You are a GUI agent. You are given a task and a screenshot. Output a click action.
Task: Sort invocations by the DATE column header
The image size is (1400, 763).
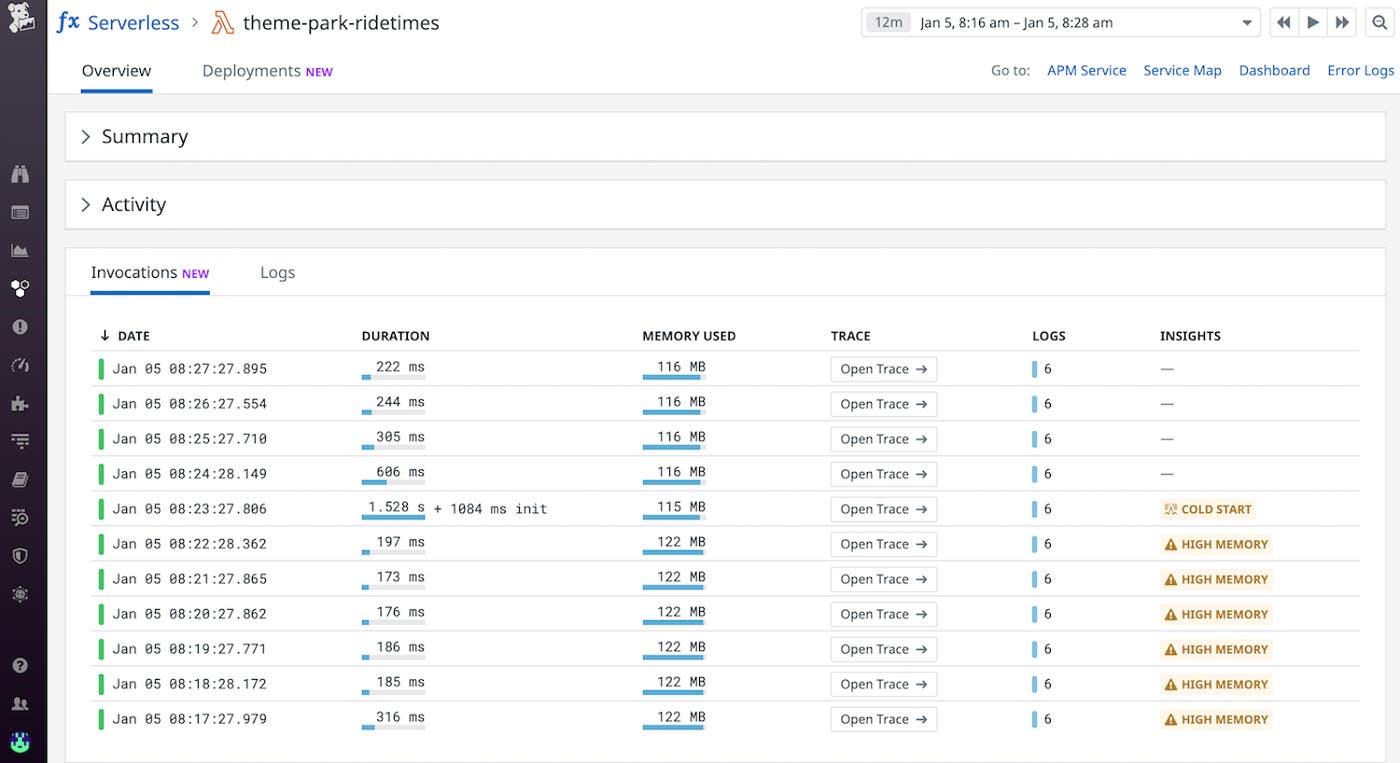[133, 336]
